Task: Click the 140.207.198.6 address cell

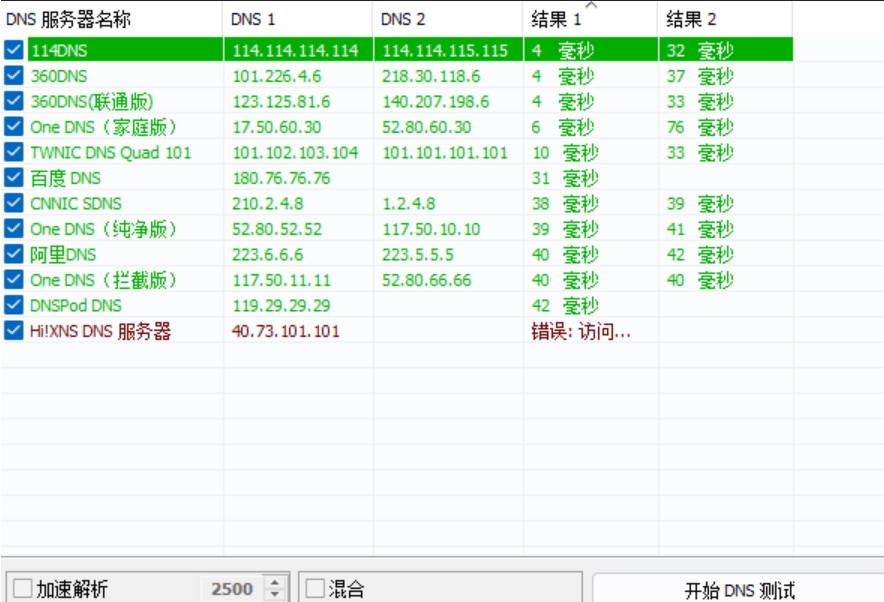Action: coord(448,101)
